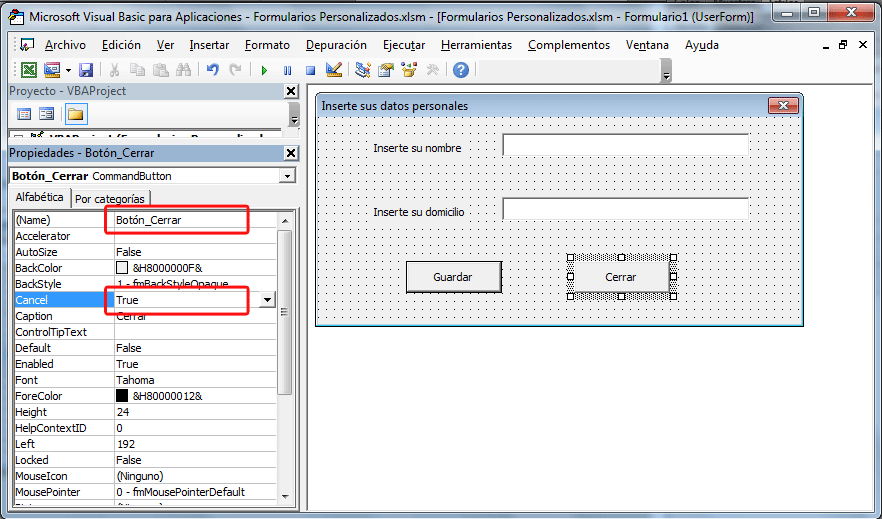Open the Insert UserForm dropdown arrow
882x519 pixels.
68,70
